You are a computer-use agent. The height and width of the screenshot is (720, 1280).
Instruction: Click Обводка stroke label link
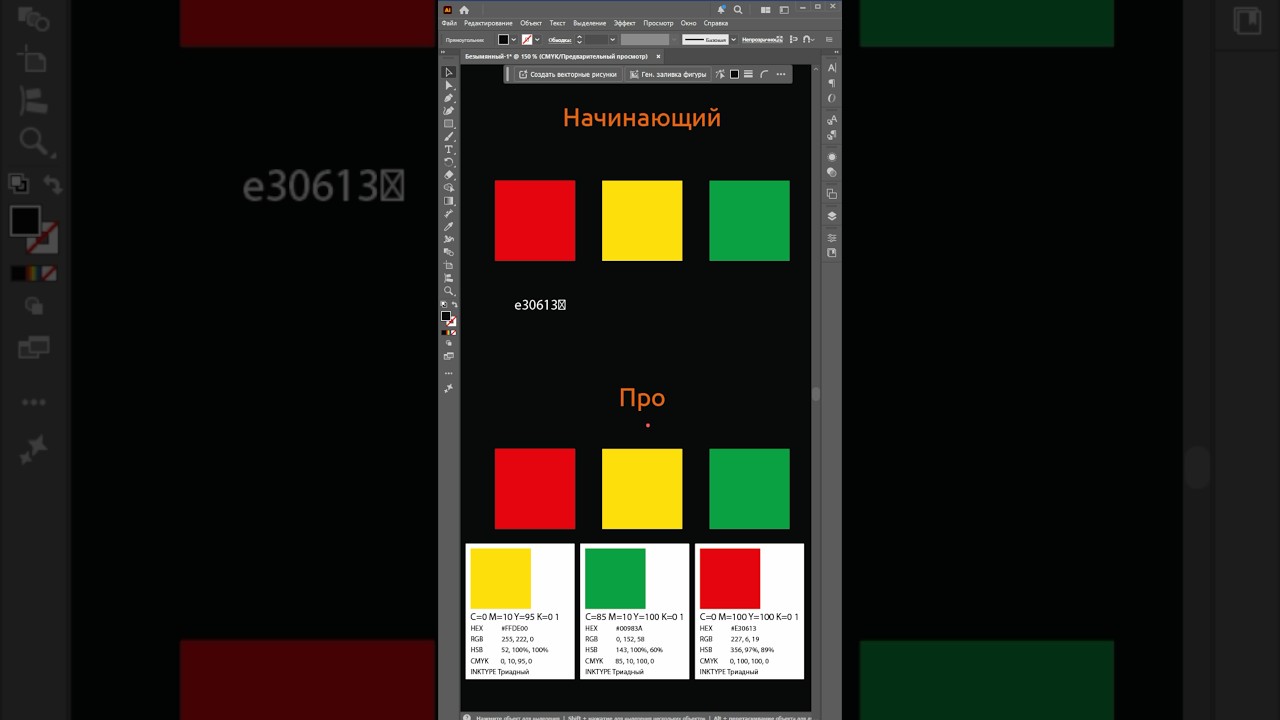point(560,40)
